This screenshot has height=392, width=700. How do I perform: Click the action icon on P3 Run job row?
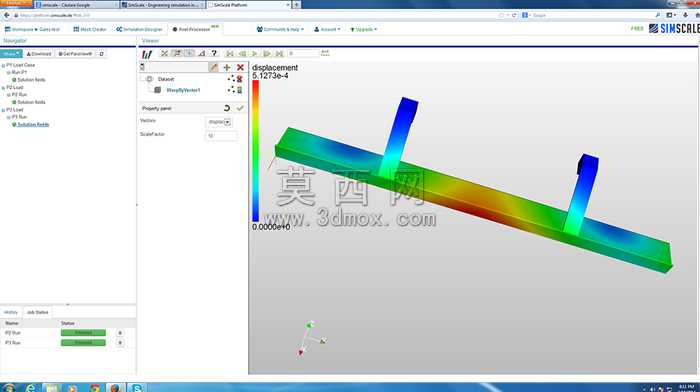[x=120, y=342]
